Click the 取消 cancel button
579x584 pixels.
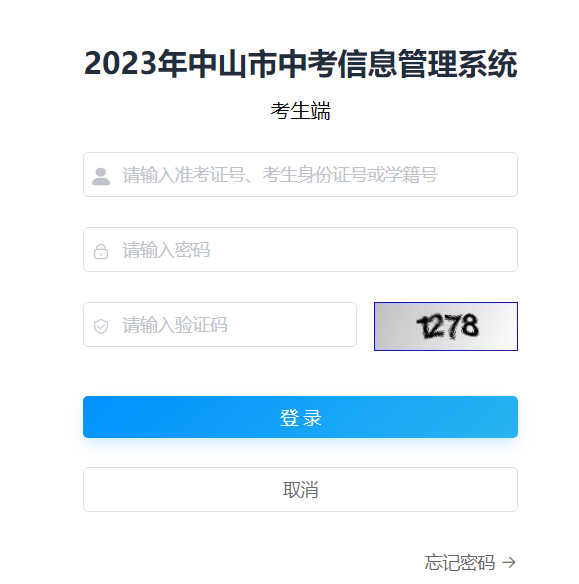[x=300, y=489]
